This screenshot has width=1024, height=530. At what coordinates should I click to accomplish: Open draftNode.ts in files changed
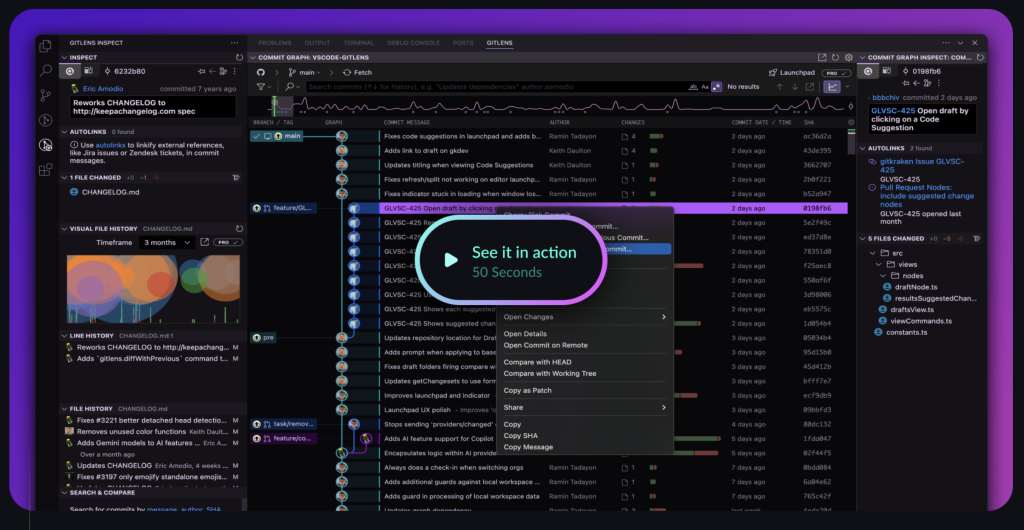(x=914, y=287)
